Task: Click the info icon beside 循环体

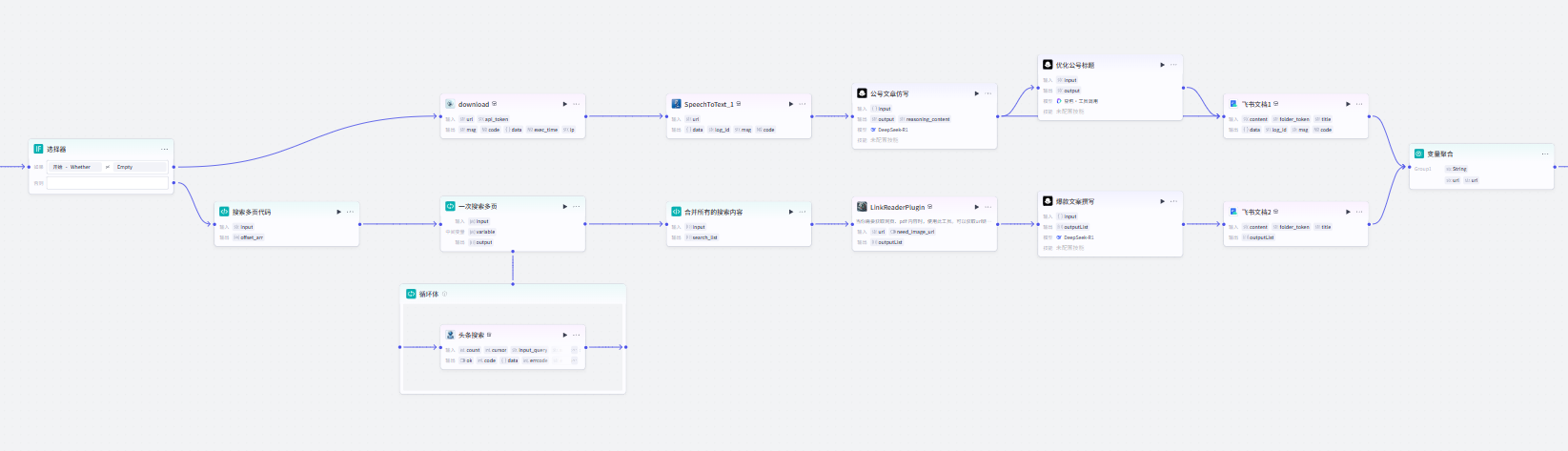Action: tap(444, 294)
